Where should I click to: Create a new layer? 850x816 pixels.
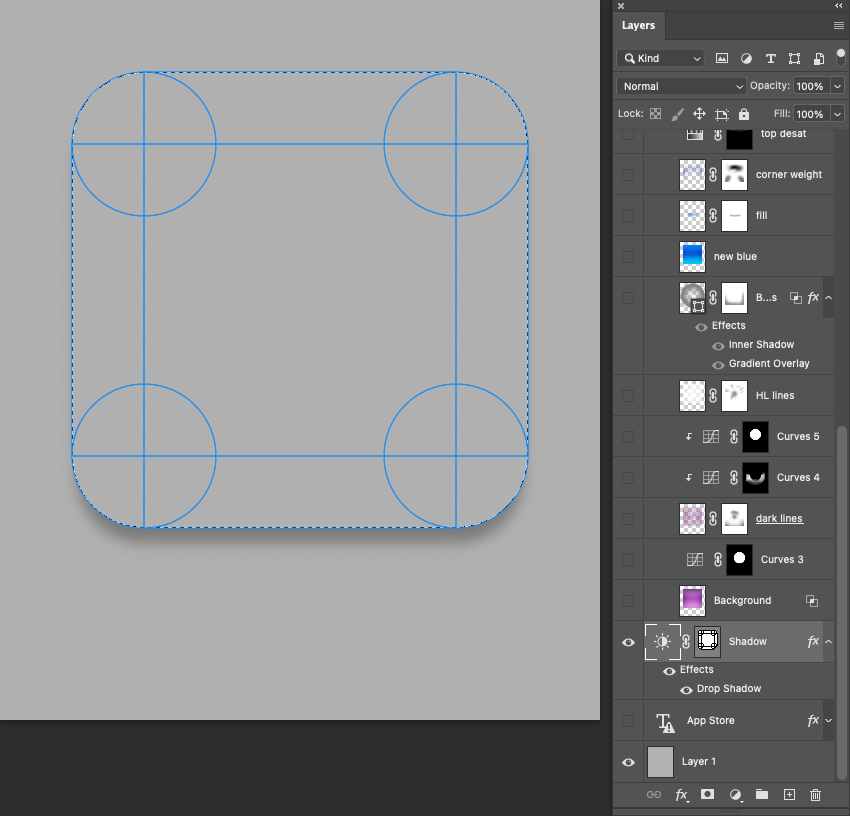click(x=789, y=795)
